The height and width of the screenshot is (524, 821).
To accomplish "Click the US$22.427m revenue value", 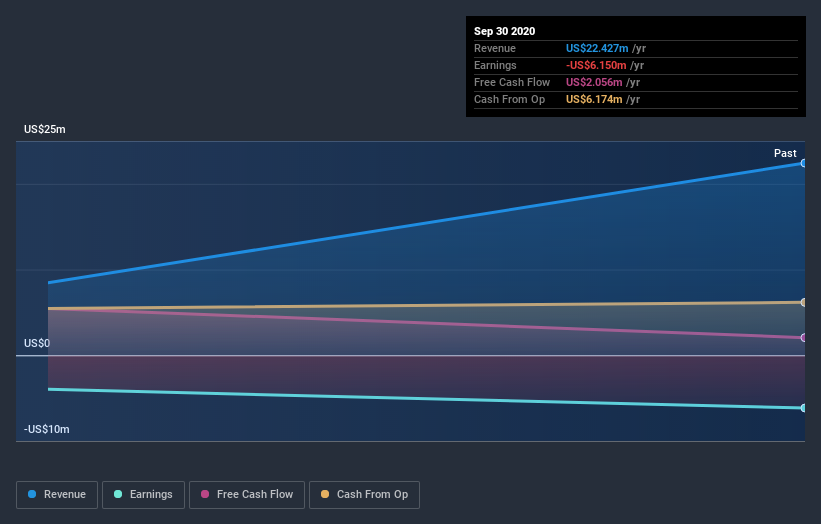I will (597, 48).
